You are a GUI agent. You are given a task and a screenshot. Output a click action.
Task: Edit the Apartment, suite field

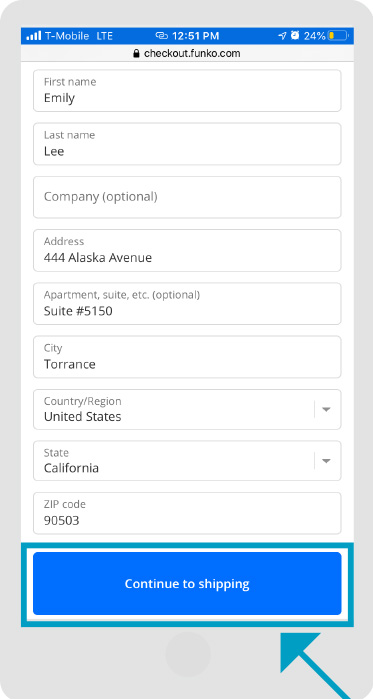click(187, 304)
